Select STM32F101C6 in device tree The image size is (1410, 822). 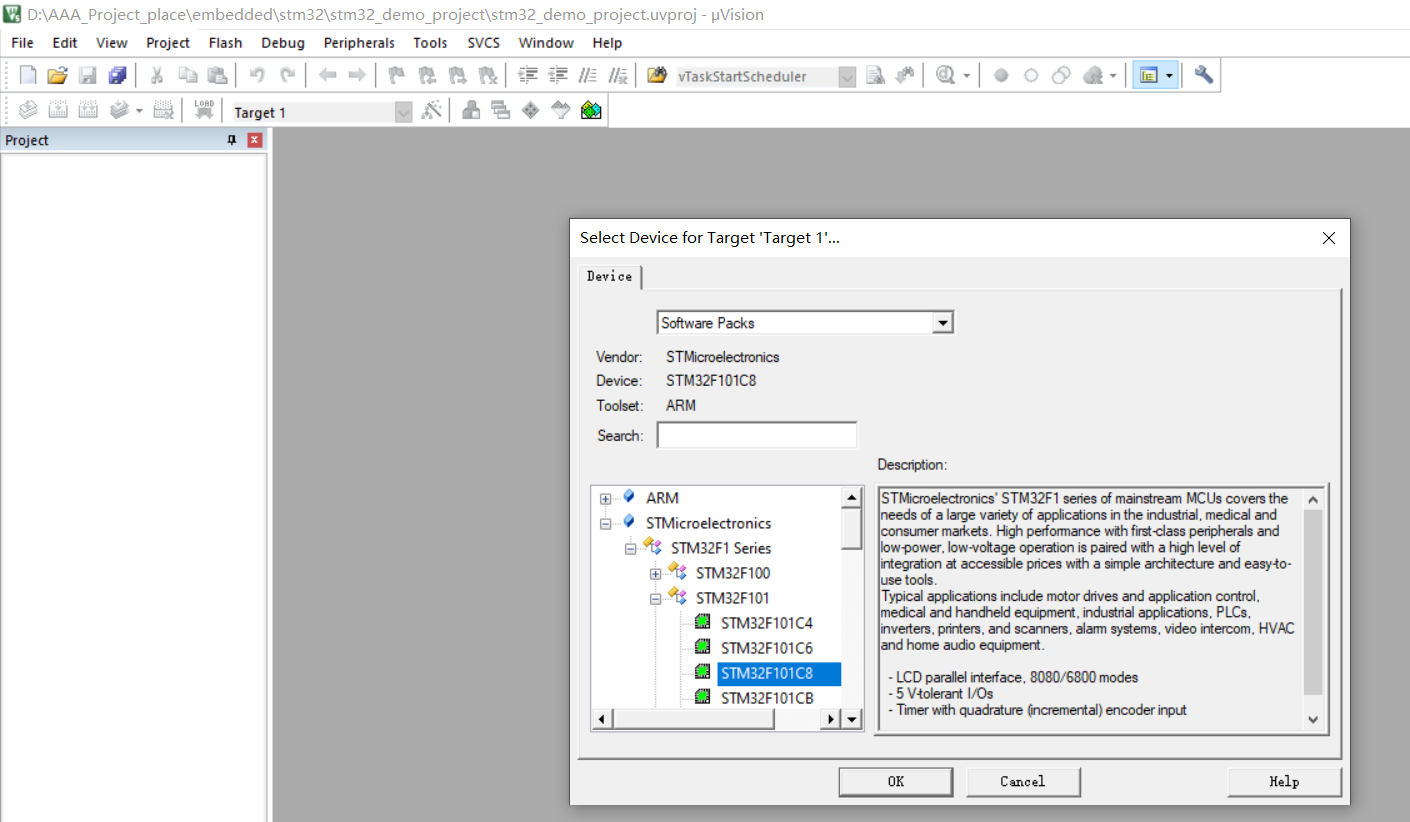point(767,648)
